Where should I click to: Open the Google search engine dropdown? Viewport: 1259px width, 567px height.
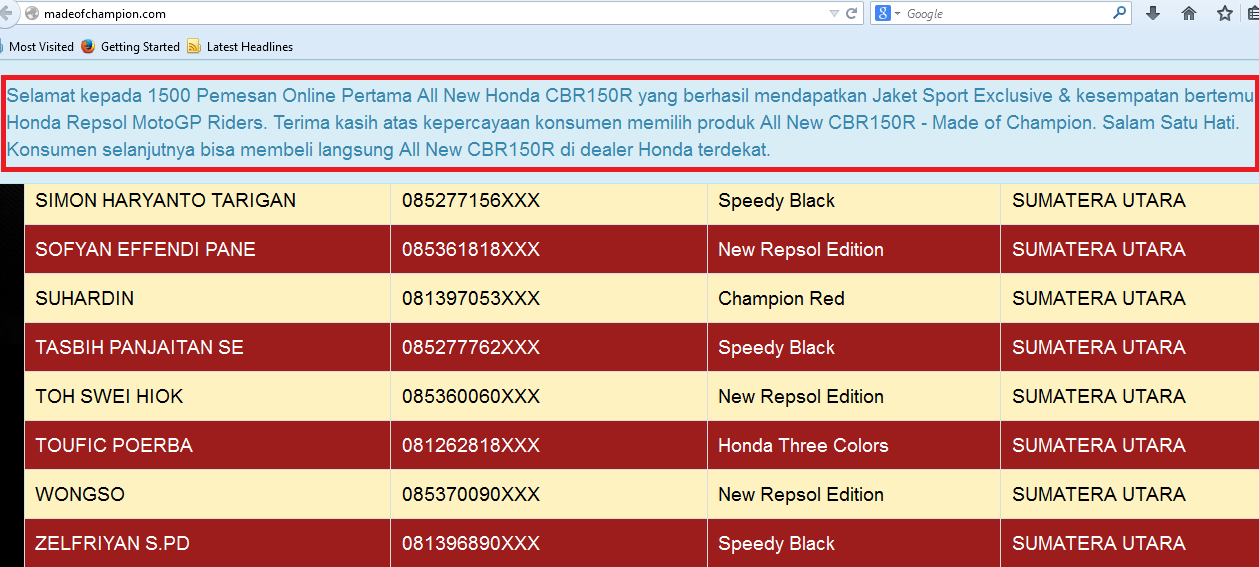click(887, 14)
